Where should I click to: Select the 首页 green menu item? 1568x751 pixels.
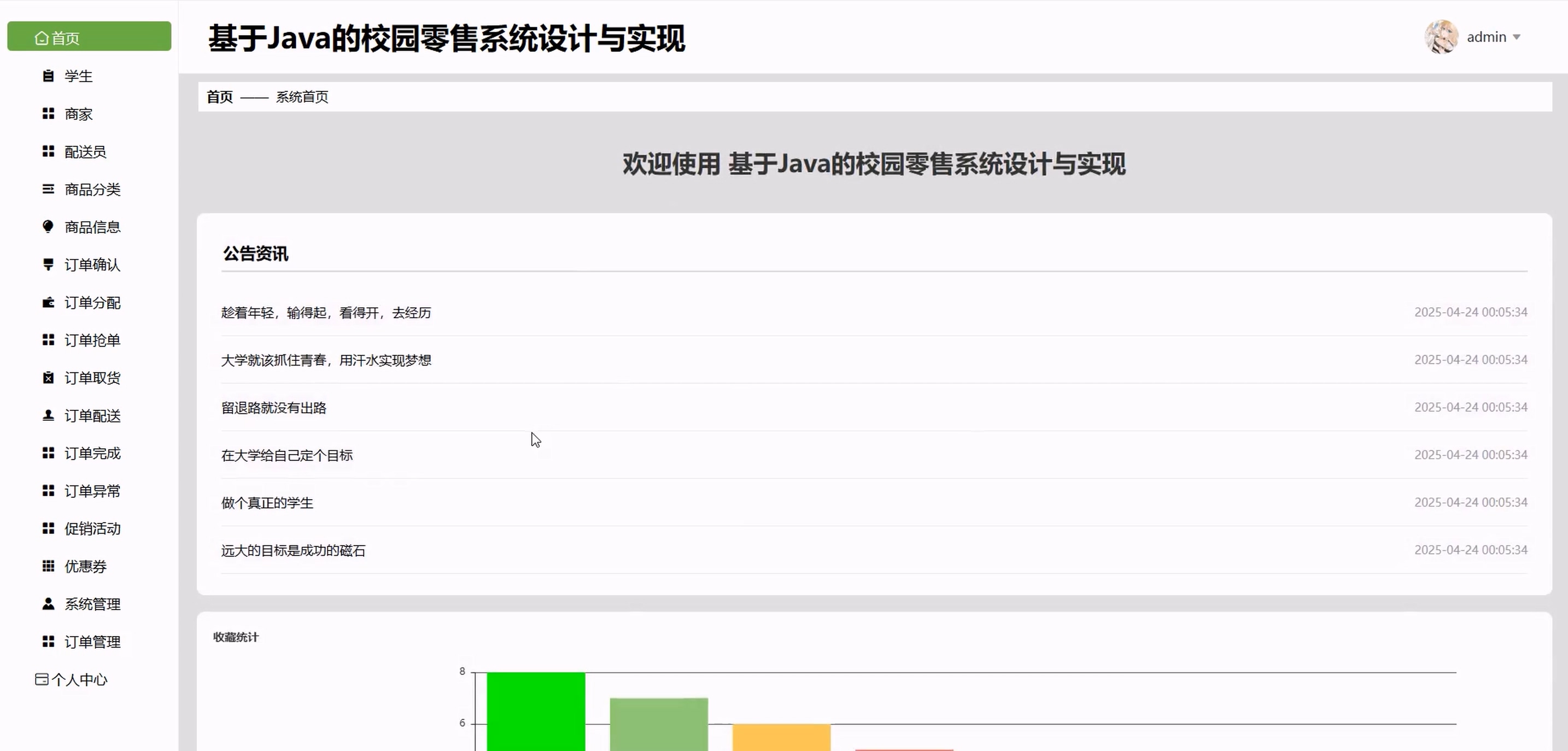89,37
